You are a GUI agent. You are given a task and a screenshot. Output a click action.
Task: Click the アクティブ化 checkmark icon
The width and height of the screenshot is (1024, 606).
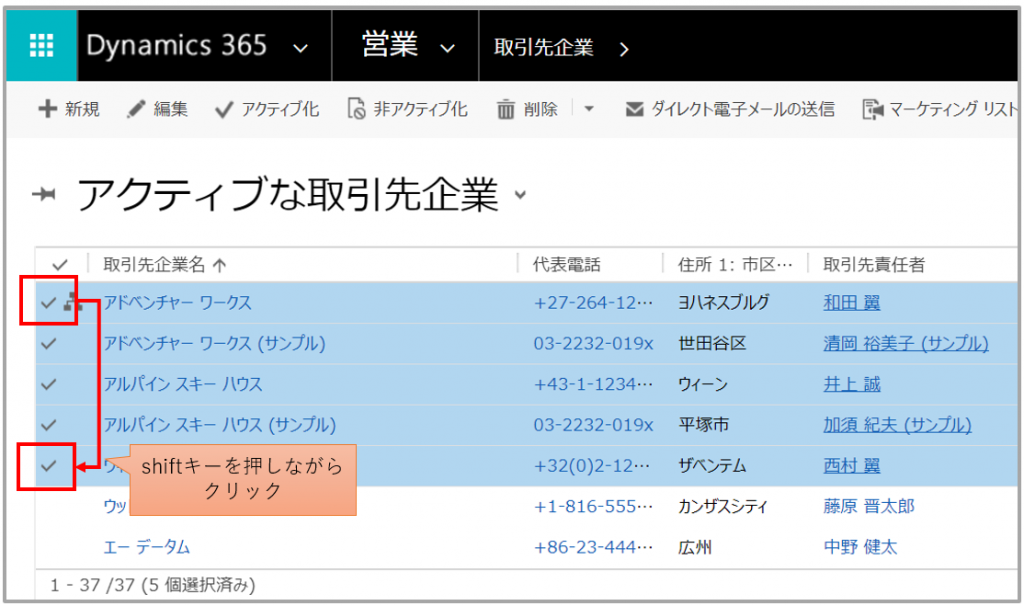pos(223,109)
